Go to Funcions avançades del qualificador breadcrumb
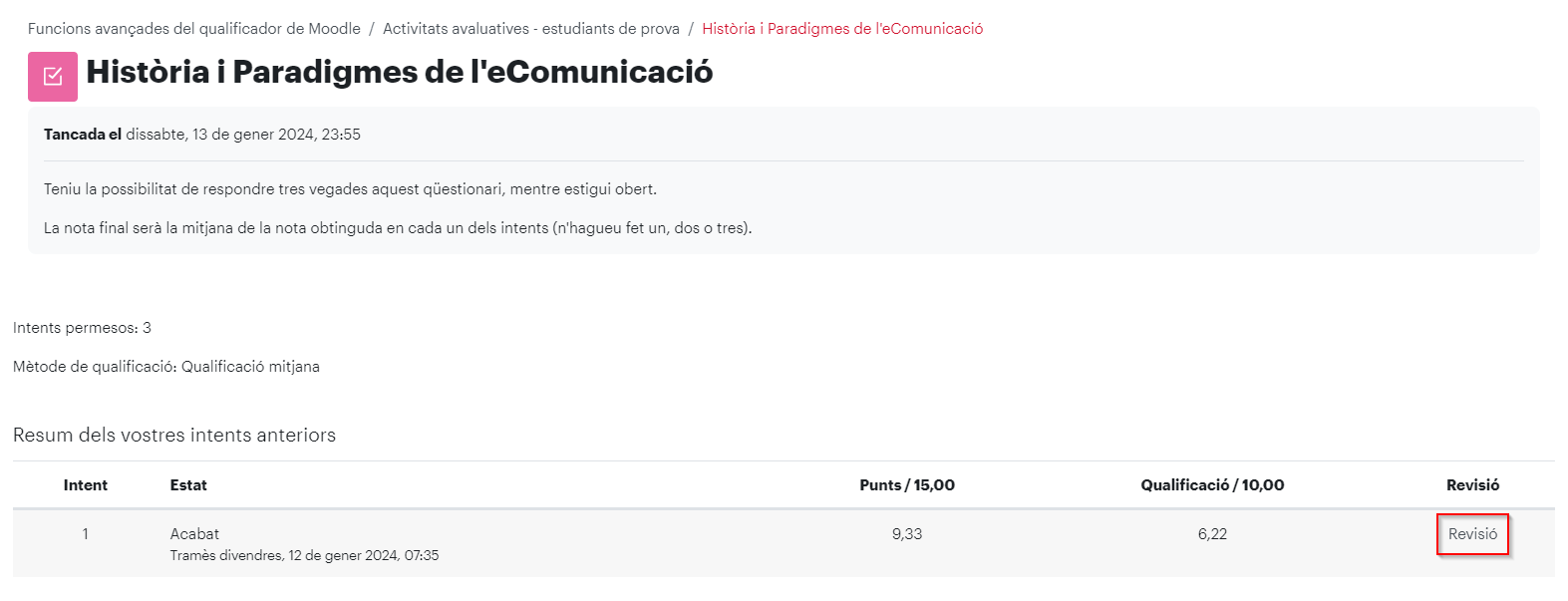Image resolution: width=1568 pixels, height=601 pixels. [x=194, y=29]
